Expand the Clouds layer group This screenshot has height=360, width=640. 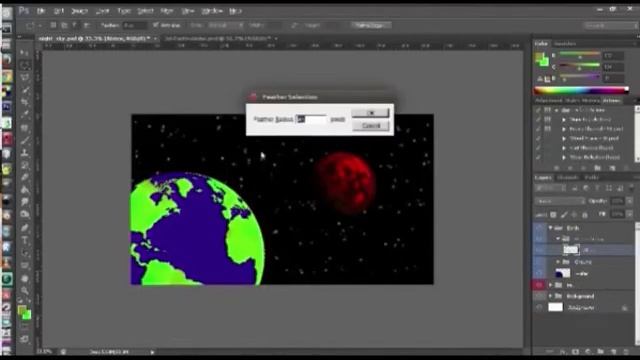tap(558, 262)
